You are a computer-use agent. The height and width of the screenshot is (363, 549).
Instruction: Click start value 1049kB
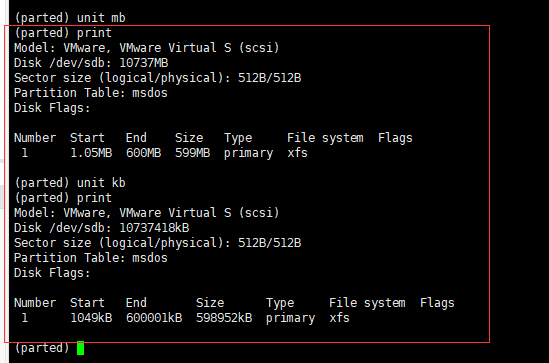pyautogui.click(x=91, y=318)
